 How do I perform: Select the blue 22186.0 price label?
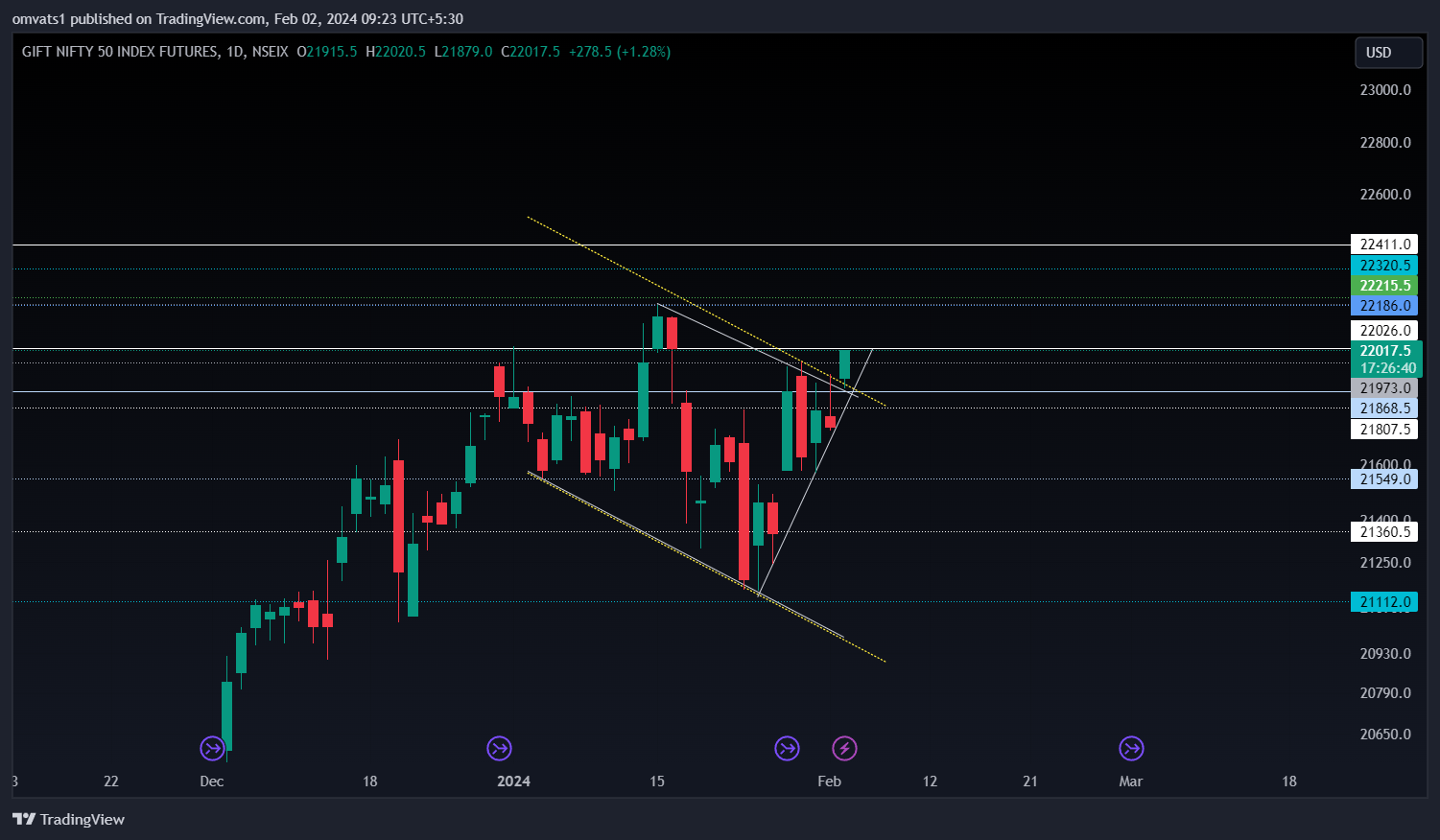1383,306
